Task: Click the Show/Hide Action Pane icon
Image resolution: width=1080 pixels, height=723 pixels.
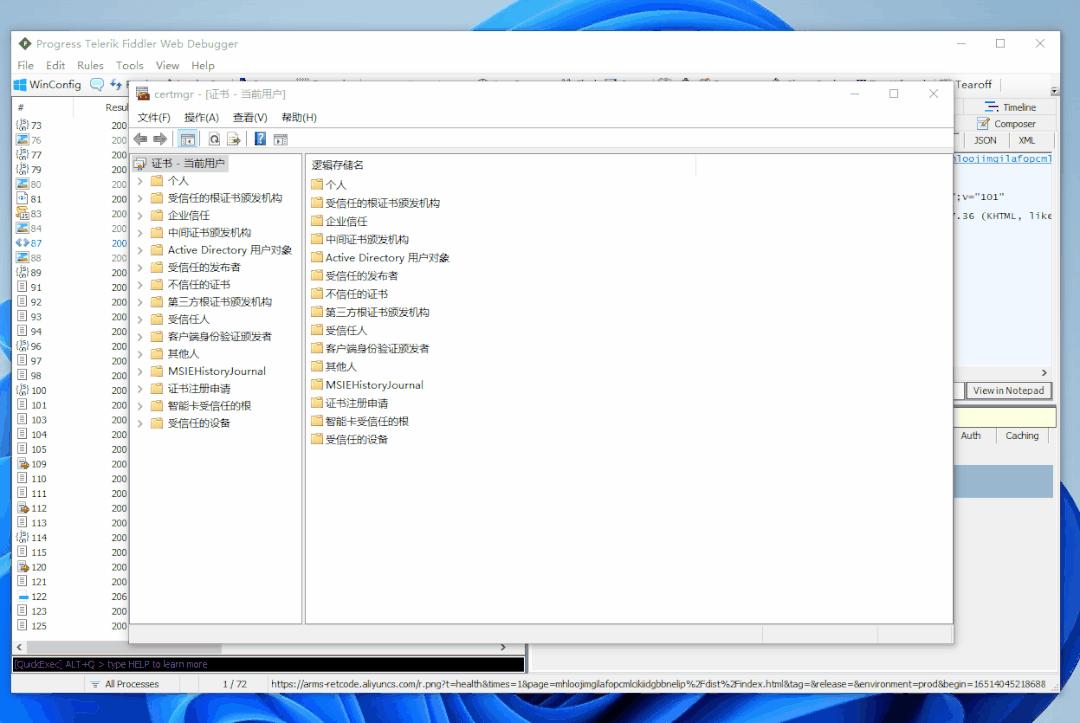Action: click(278, 139)
